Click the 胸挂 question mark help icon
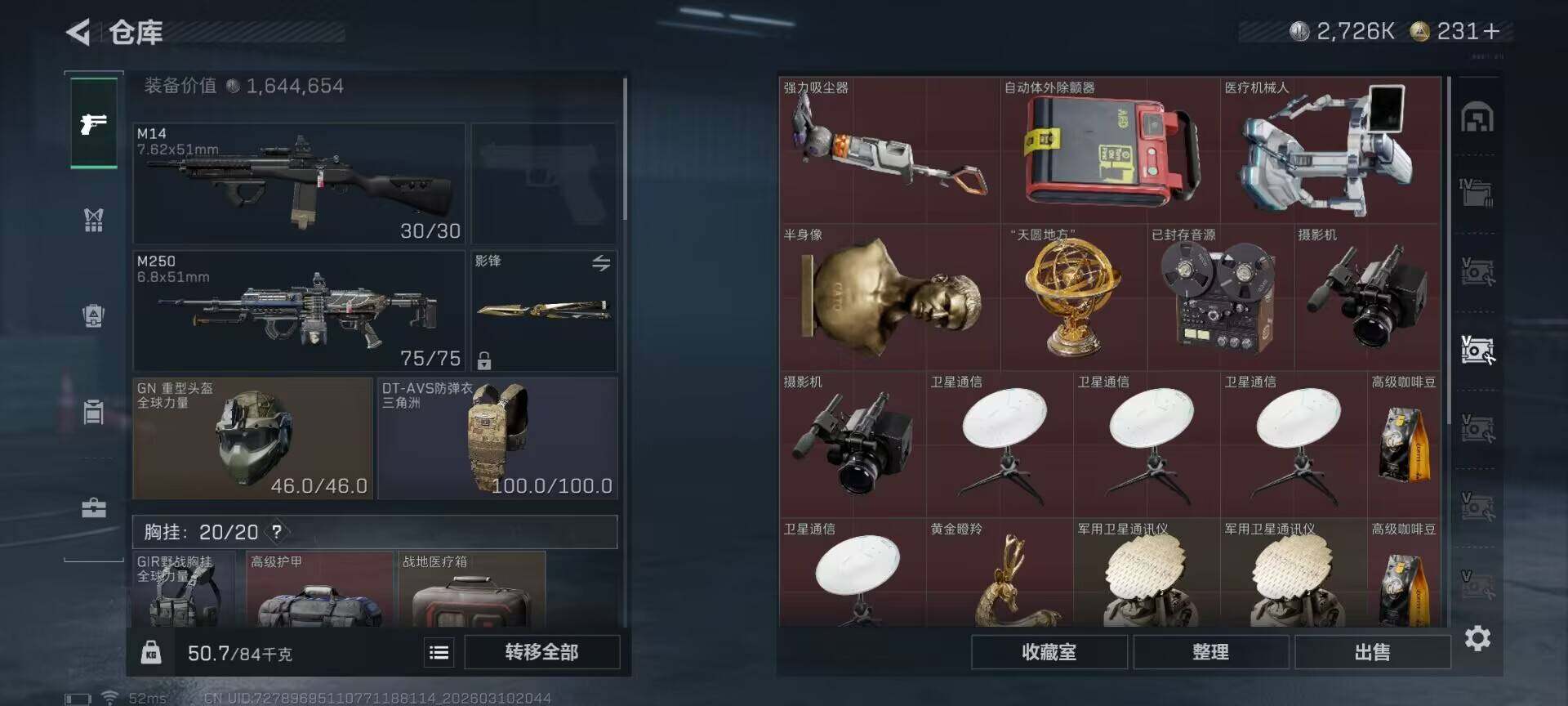This screenshot has width=1568, height=706. click(x=278, y=532)
